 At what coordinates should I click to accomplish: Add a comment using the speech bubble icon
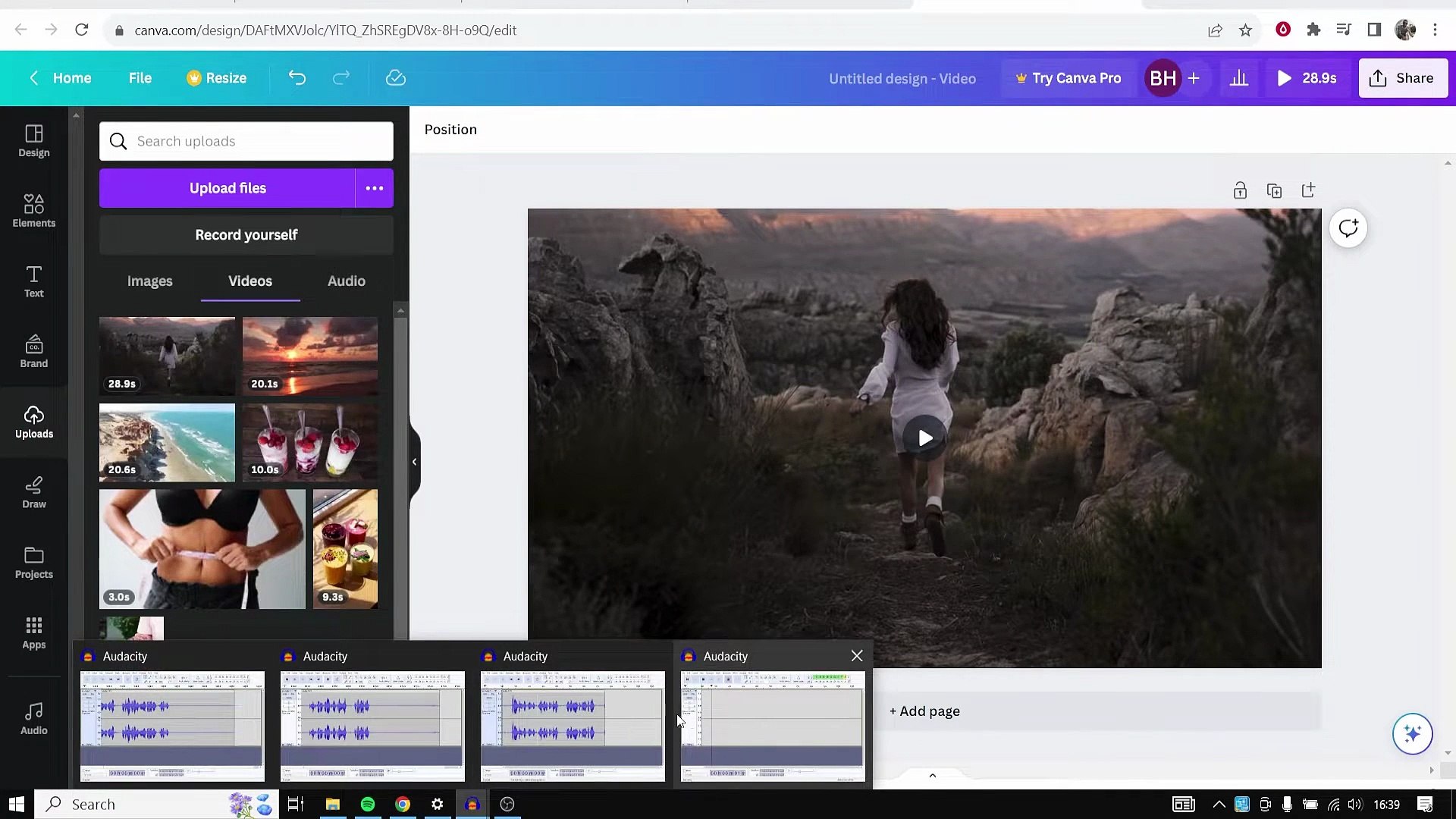pos(1348,227)
